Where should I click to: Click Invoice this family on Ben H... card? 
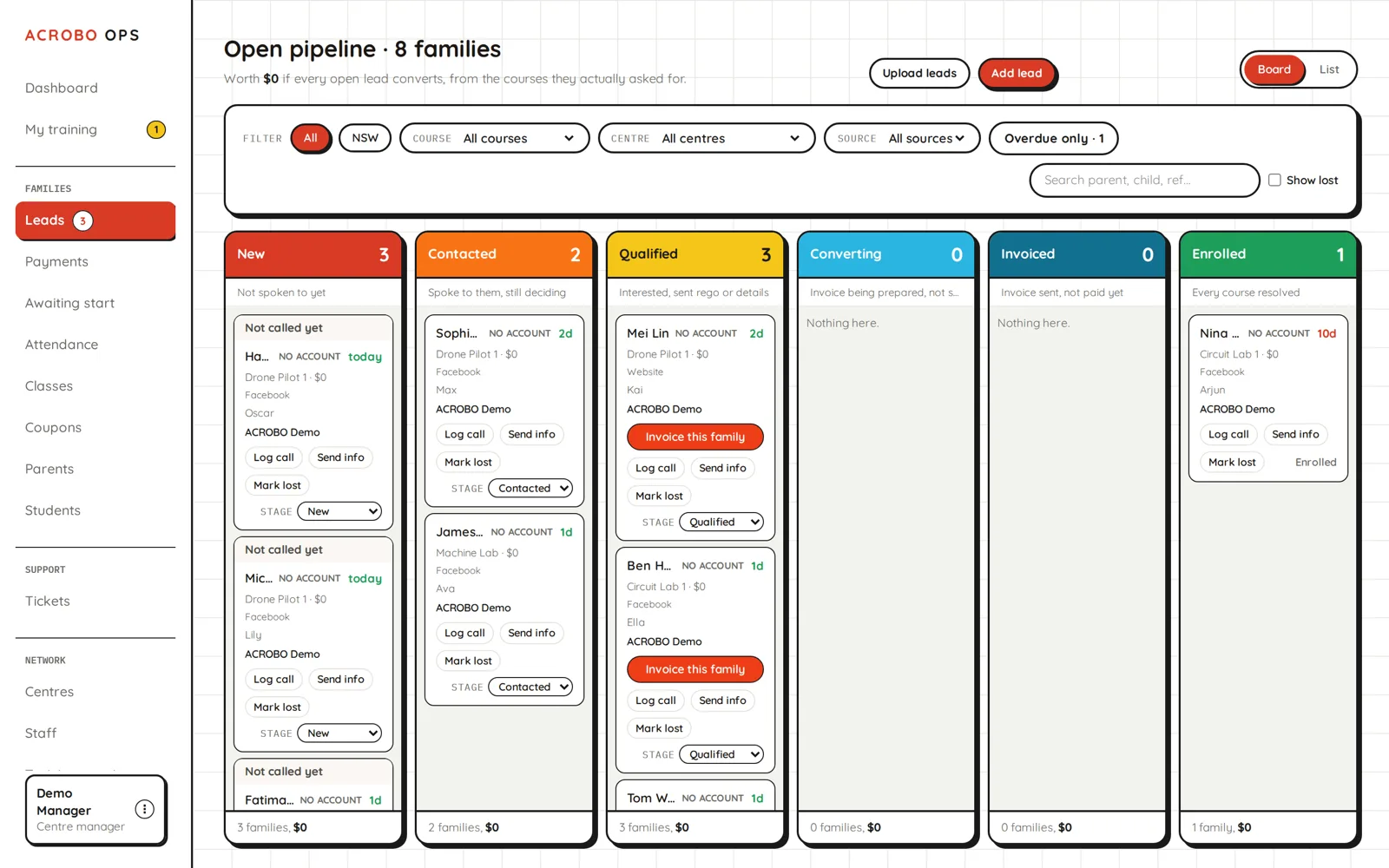click(x=695, y=669)
